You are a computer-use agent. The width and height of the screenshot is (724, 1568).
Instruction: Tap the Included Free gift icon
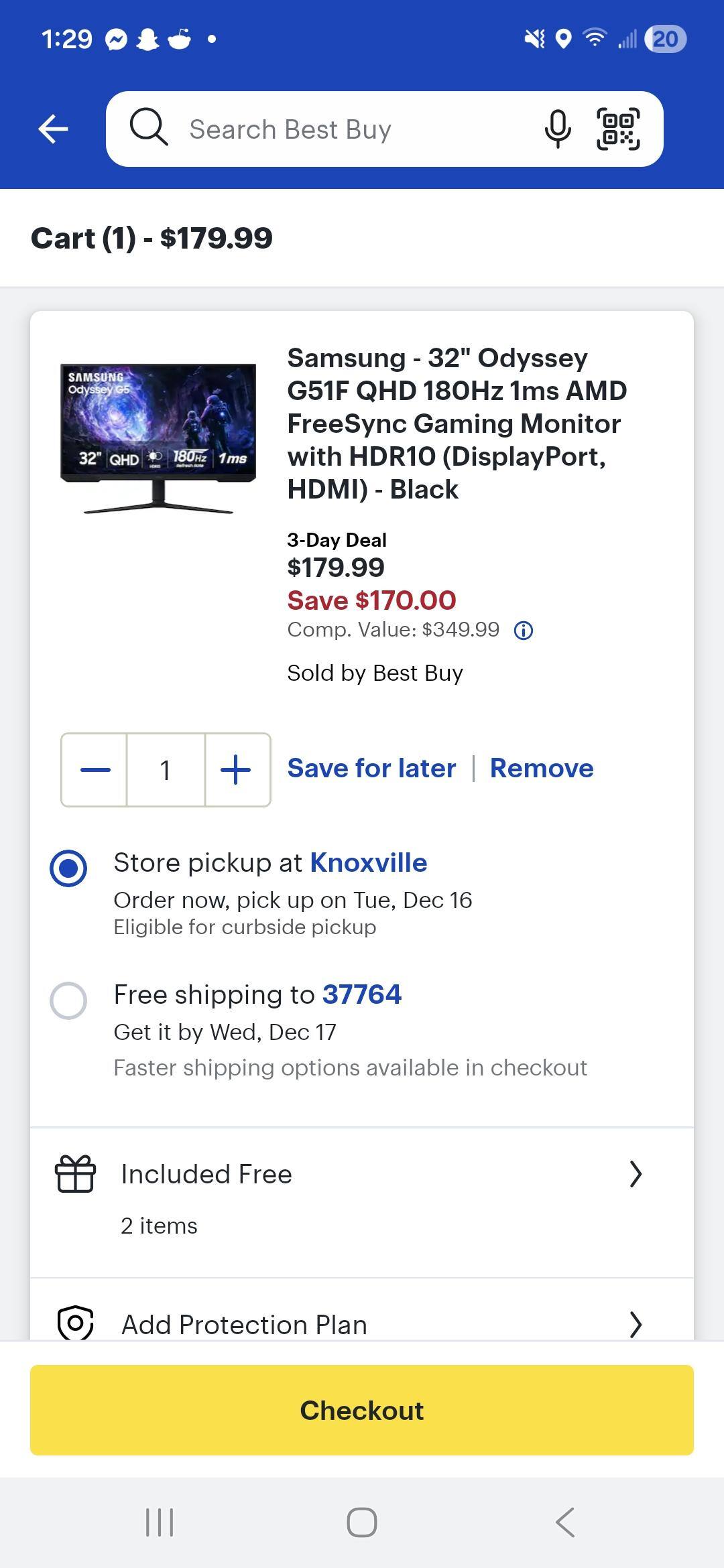pyautogui.click(x=75, y=1174)
